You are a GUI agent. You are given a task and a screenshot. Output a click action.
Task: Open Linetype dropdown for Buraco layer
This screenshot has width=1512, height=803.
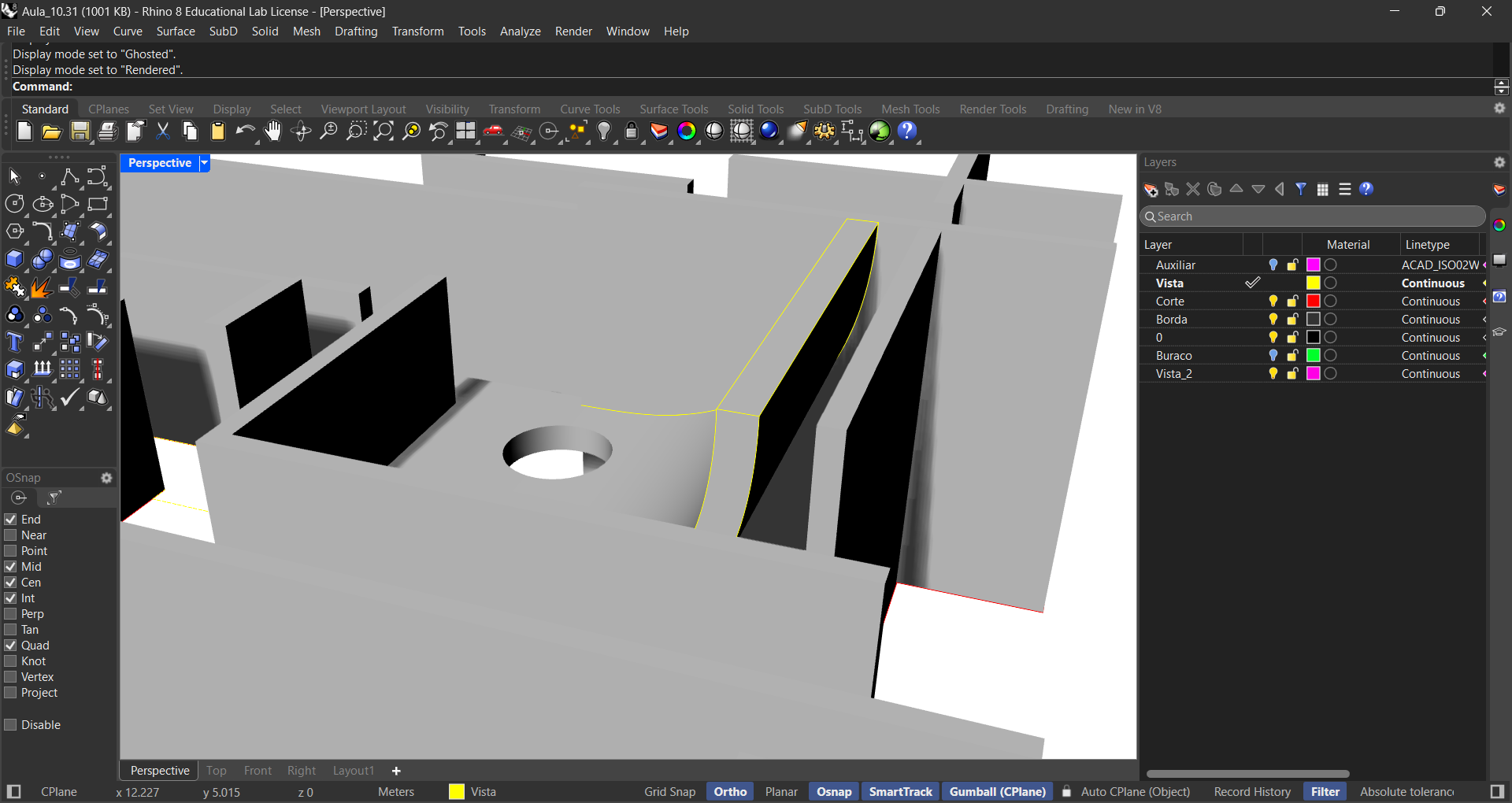[x=1430, y=356]
